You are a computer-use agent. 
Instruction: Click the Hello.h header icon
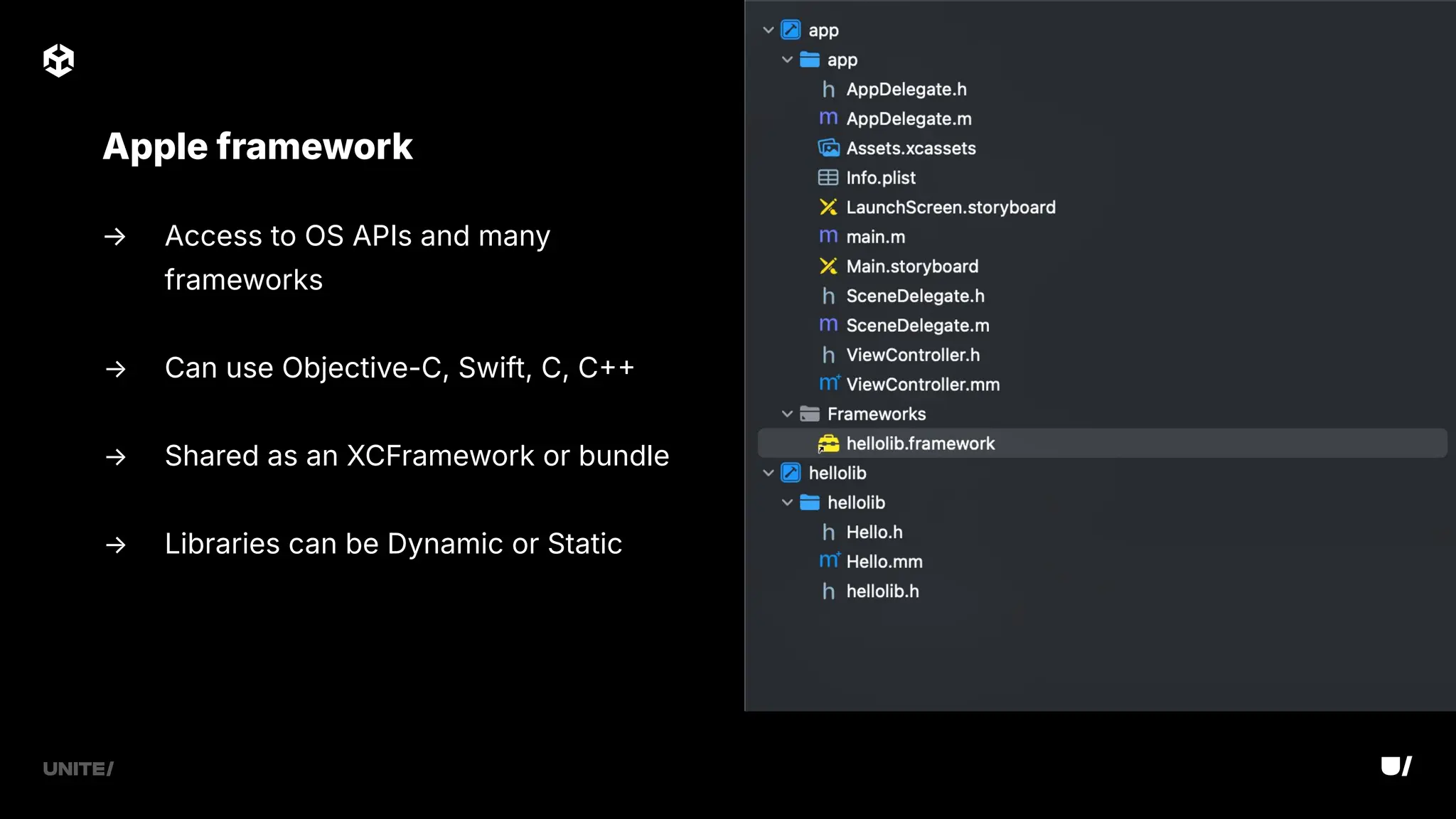click(x=828, y=532)
